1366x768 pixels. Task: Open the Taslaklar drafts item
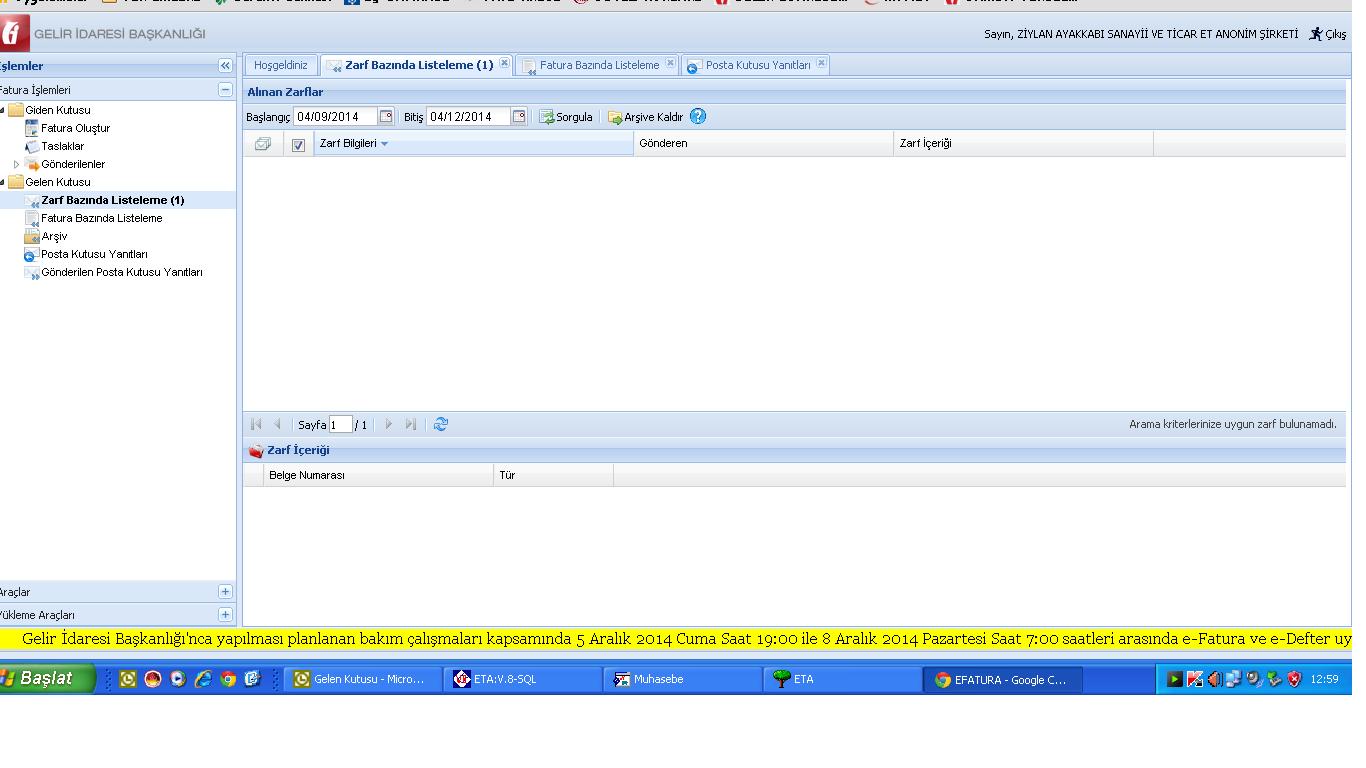(62, 146)
